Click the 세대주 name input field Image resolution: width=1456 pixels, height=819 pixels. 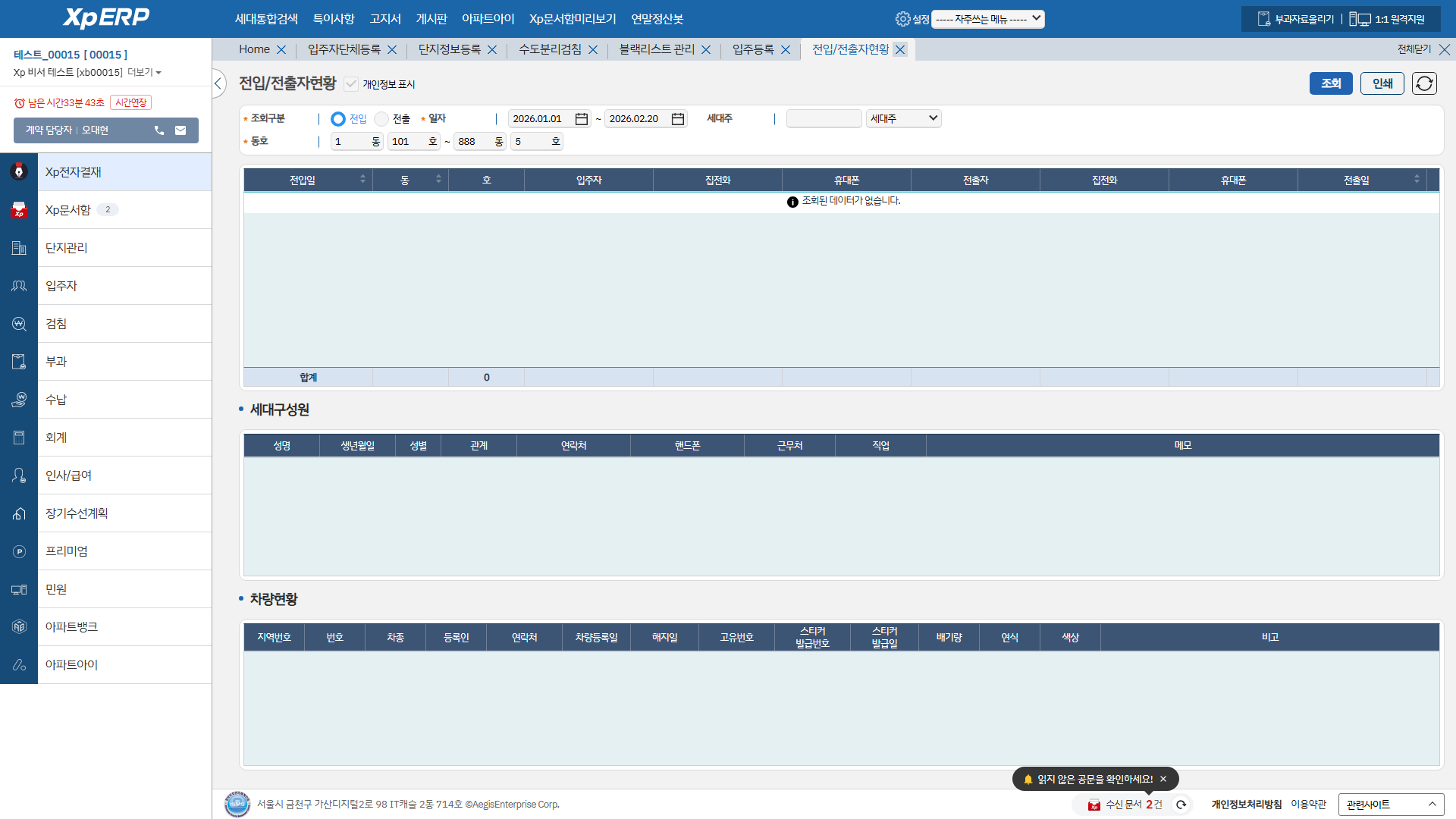point(824,118)
